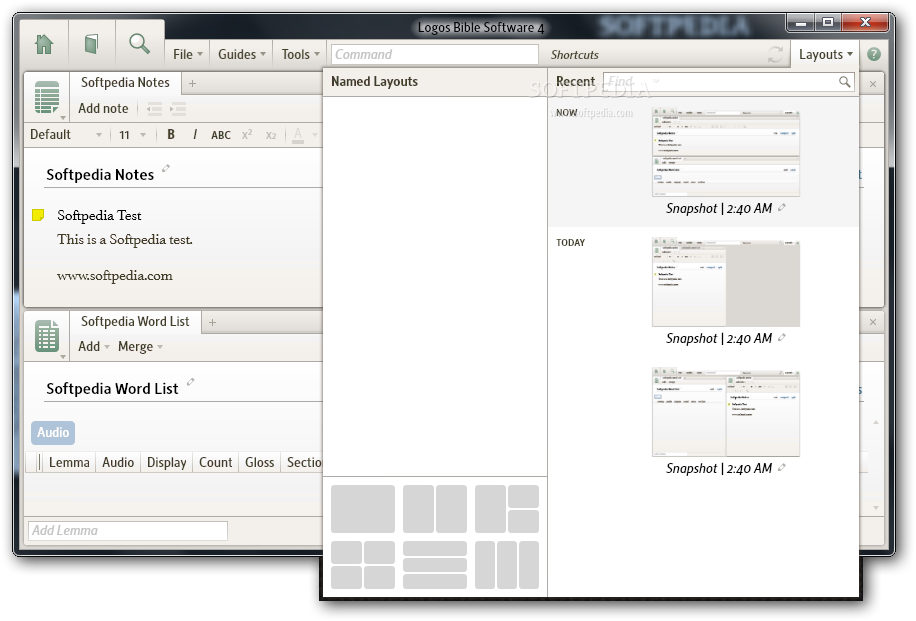Add new tab beside Softpedia Notes

[192, 84]
